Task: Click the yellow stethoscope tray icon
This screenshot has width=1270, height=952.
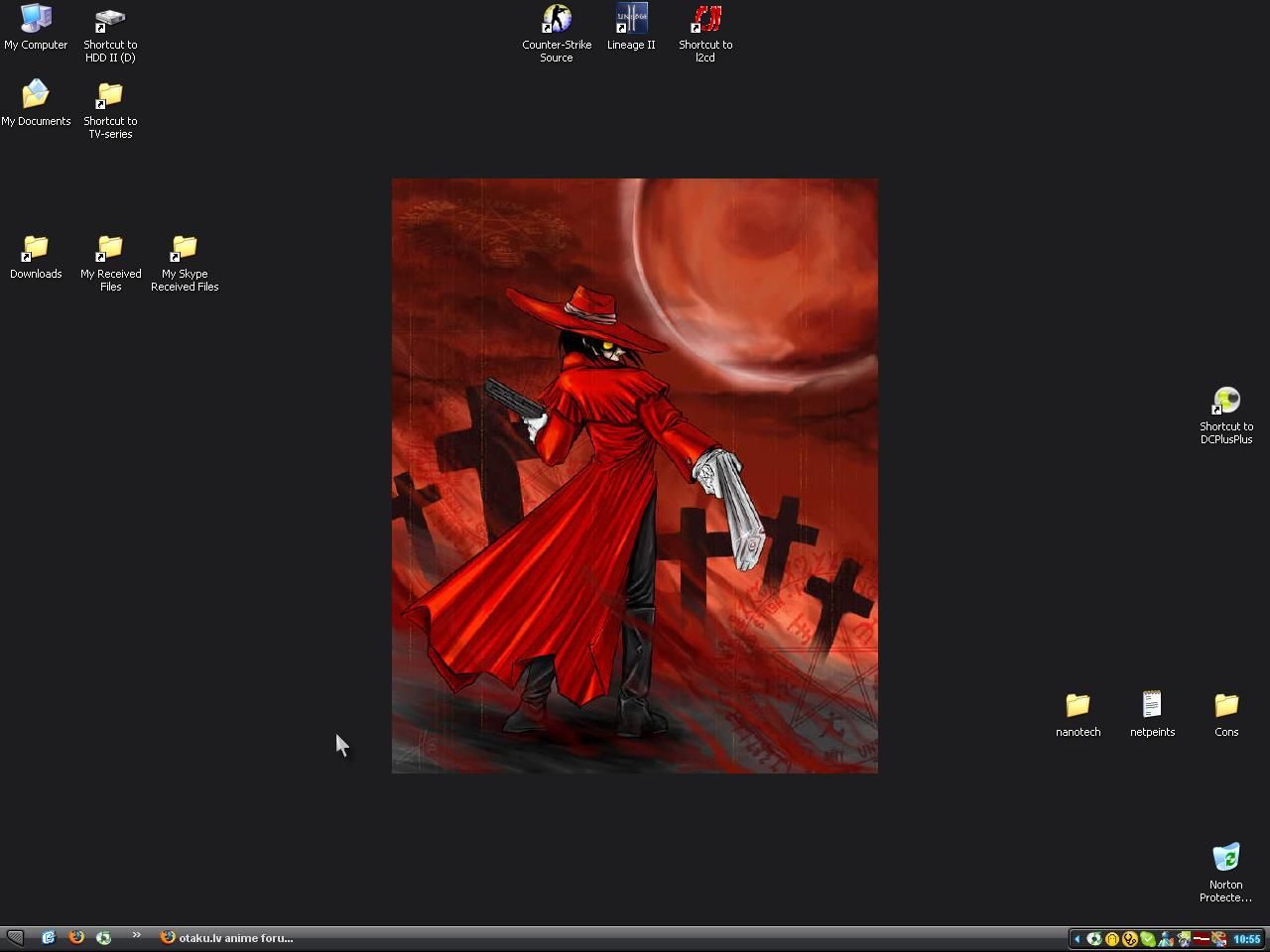Action: coord(1130,939)
